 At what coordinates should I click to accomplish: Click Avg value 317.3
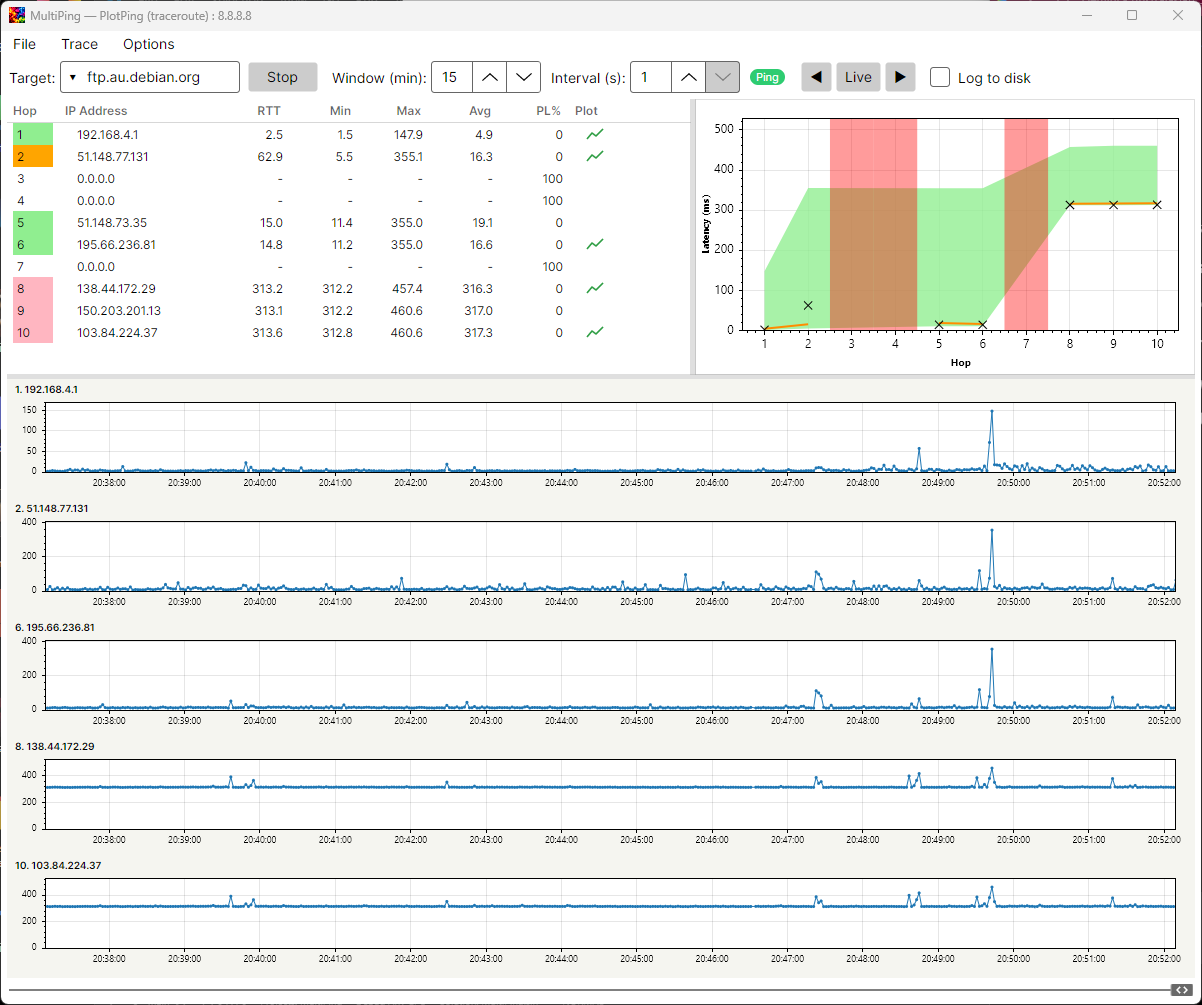click(477, 332)
